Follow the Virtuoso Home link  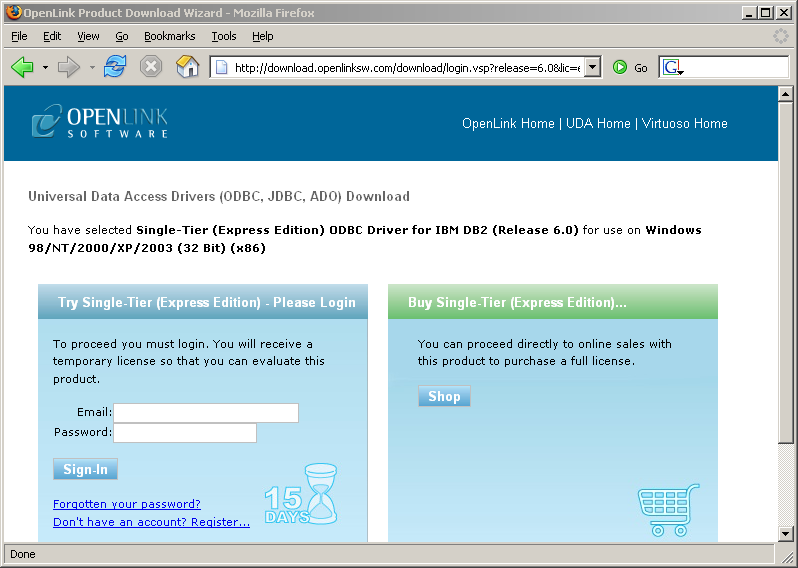tap(685, 124)
